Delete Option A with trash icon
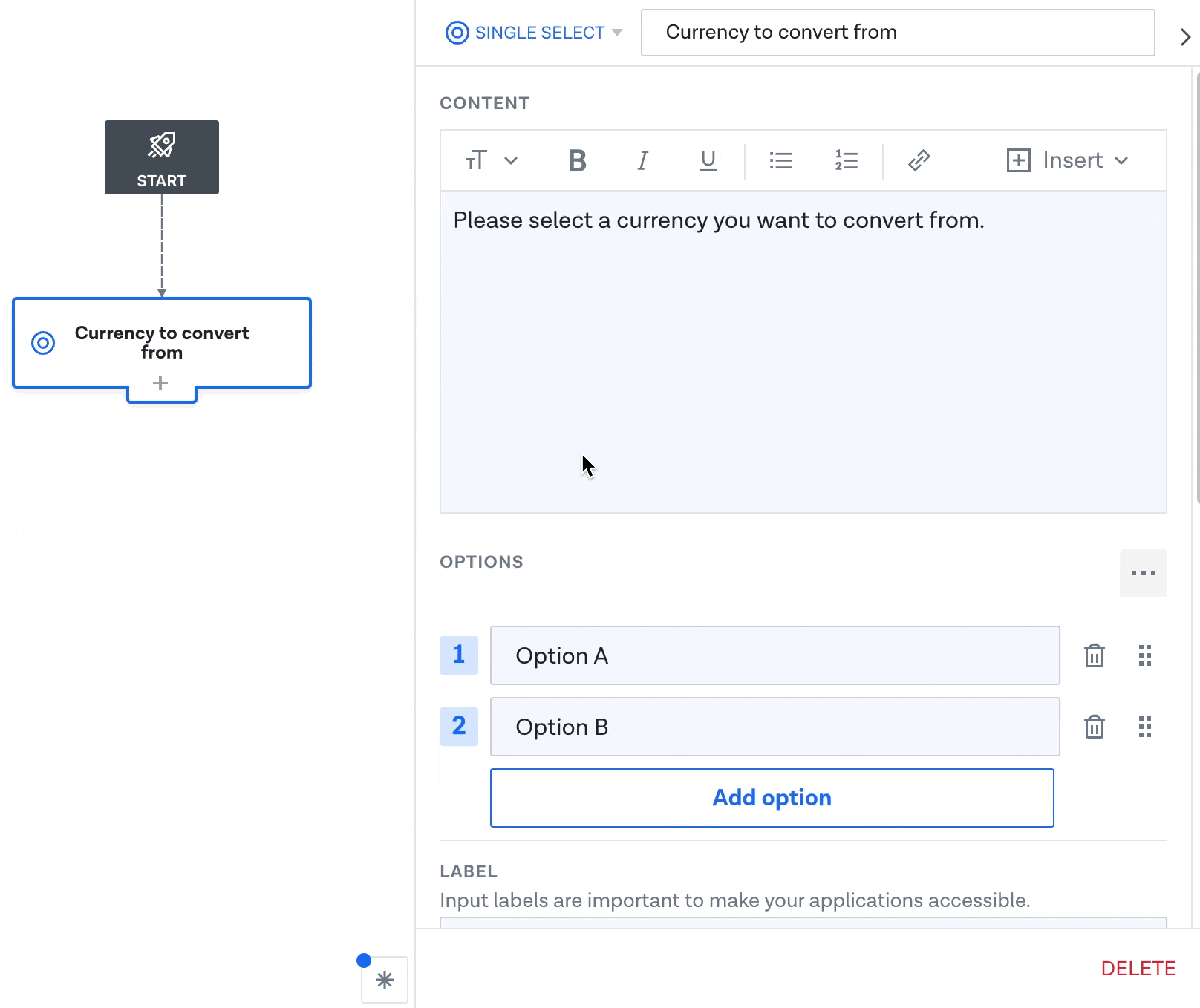 (1094, 655)
